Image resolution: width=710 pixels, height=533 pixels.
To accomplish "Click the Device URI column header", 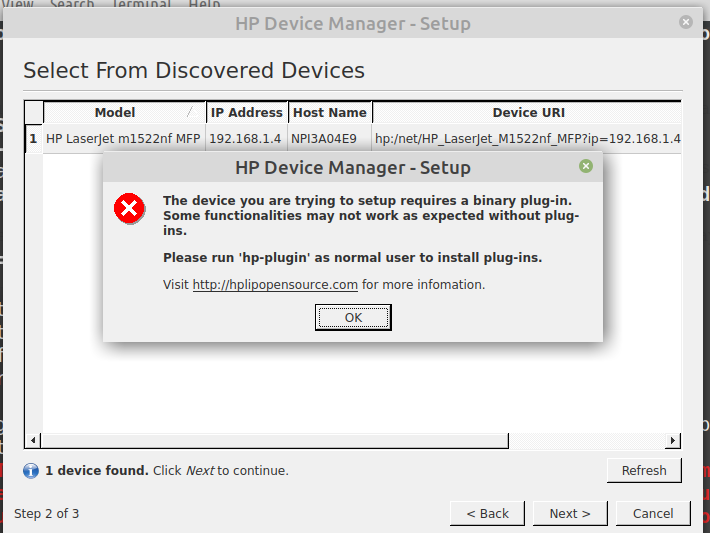I will 527,113.
